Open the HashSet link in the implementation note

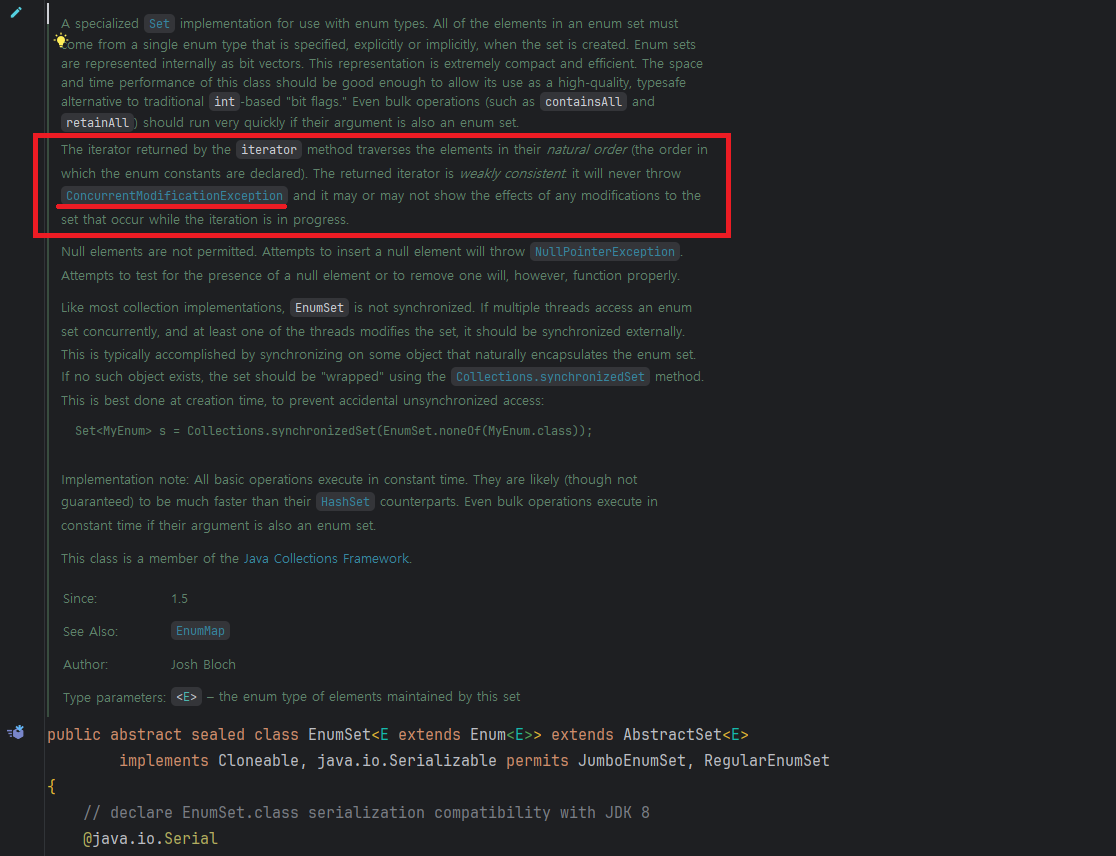tap(345, 502)
